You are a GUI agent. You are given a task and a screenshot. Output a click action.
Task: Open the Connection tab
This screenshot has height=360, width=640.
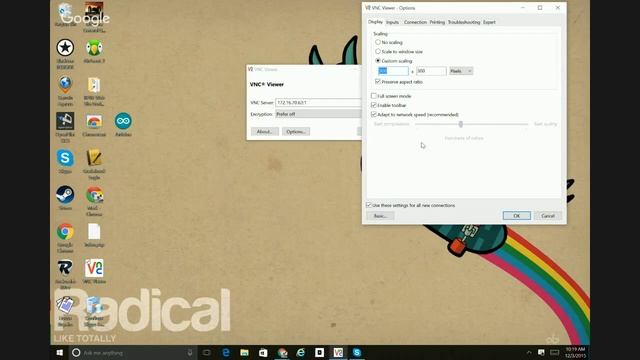tap(415, 22)
